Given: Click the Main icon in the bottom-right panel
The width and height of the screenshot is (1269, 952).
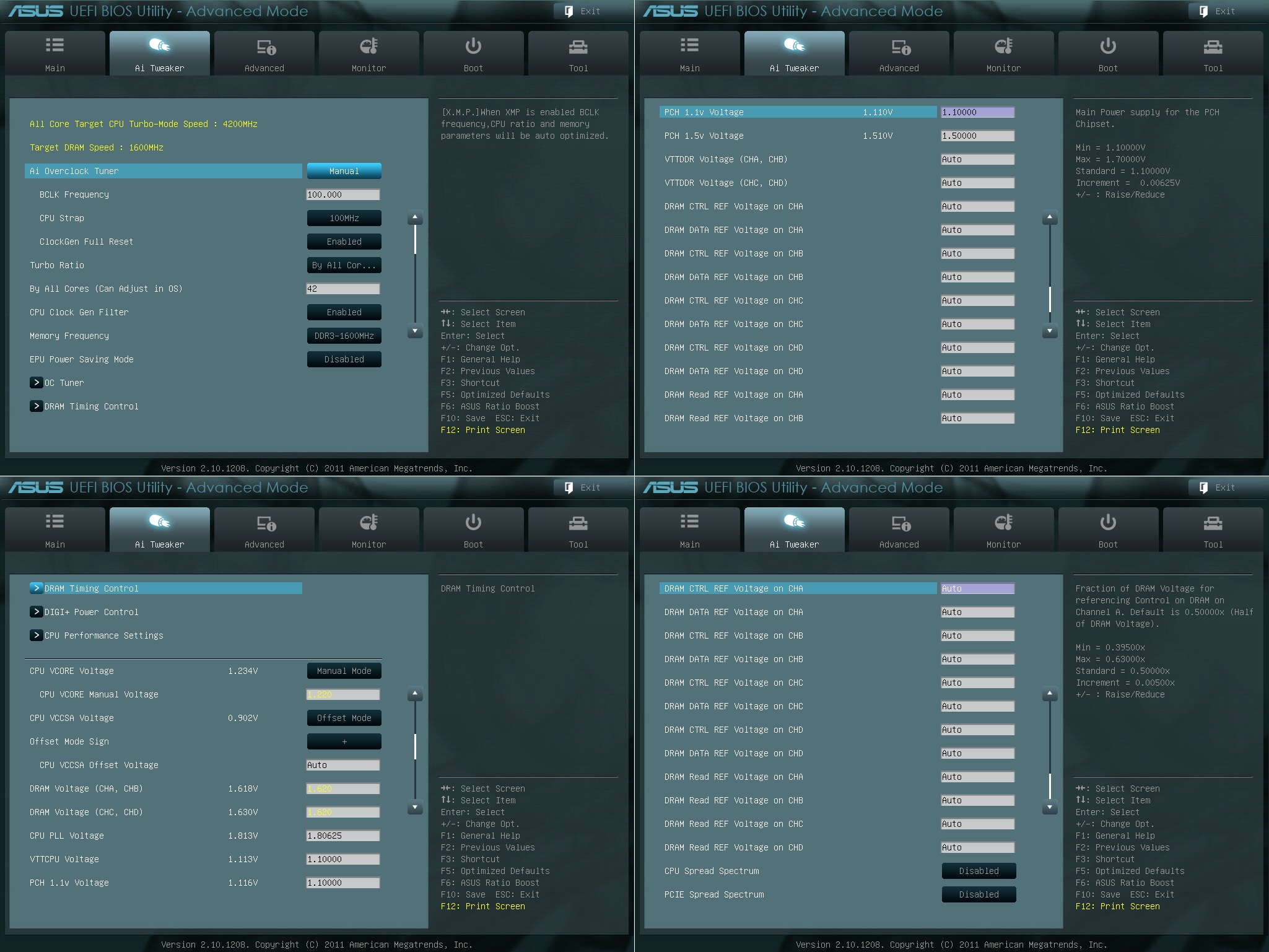Looking at the screenshot, I should point(689,522).
